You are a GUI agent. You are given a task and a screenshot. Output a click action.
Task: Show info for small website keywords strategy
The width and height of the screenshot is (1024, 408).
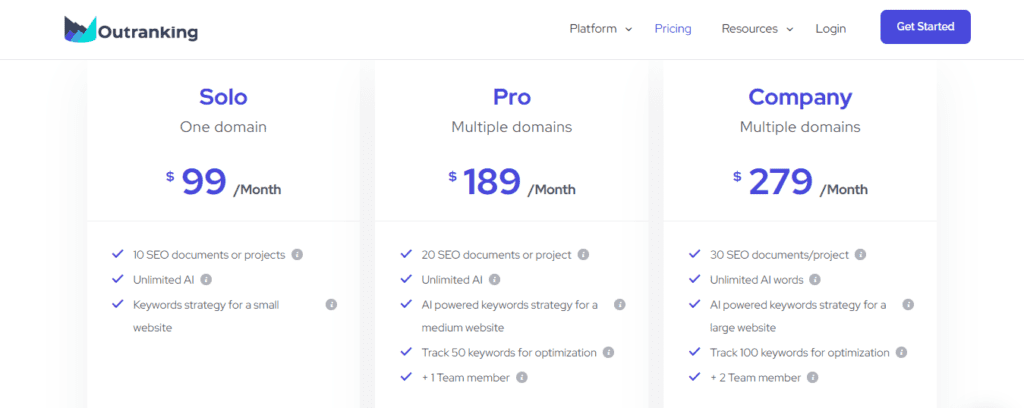pyautogui.click(x=331, y=304)
